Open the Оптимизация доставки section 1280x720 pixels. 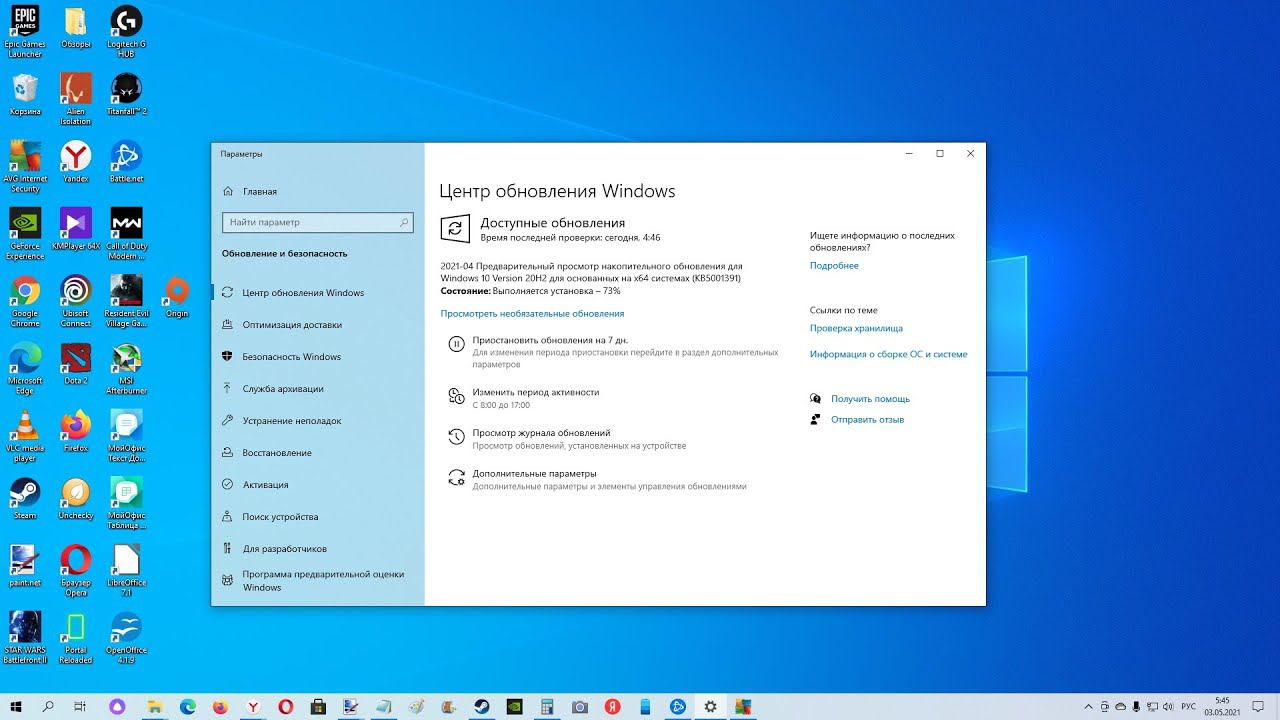318,325
